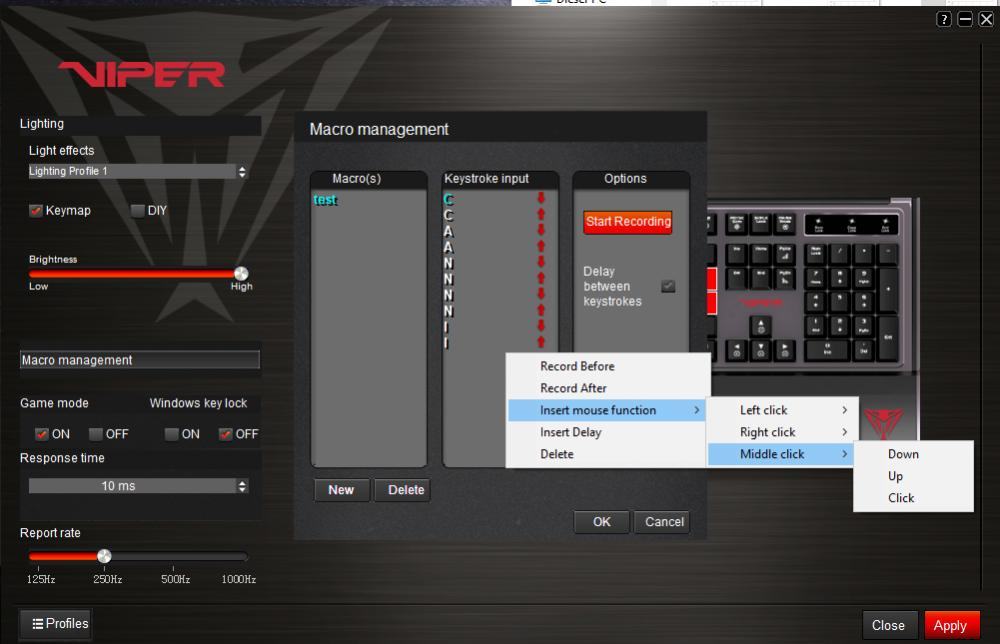Set Windows key lock to ON

click(x=171, y=434)
